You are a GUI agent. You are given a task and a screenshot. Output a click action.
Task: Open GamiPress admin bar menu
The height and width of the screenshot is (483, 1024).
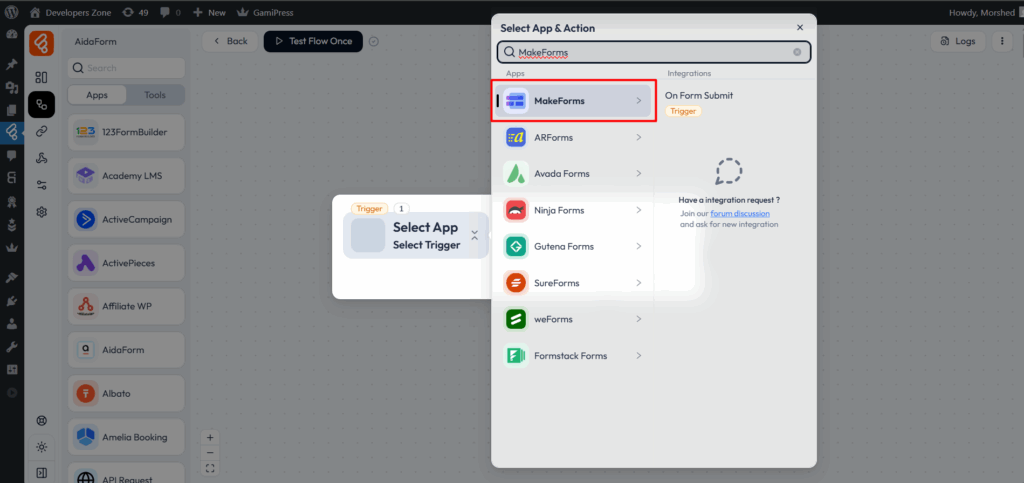click(264, 12)
